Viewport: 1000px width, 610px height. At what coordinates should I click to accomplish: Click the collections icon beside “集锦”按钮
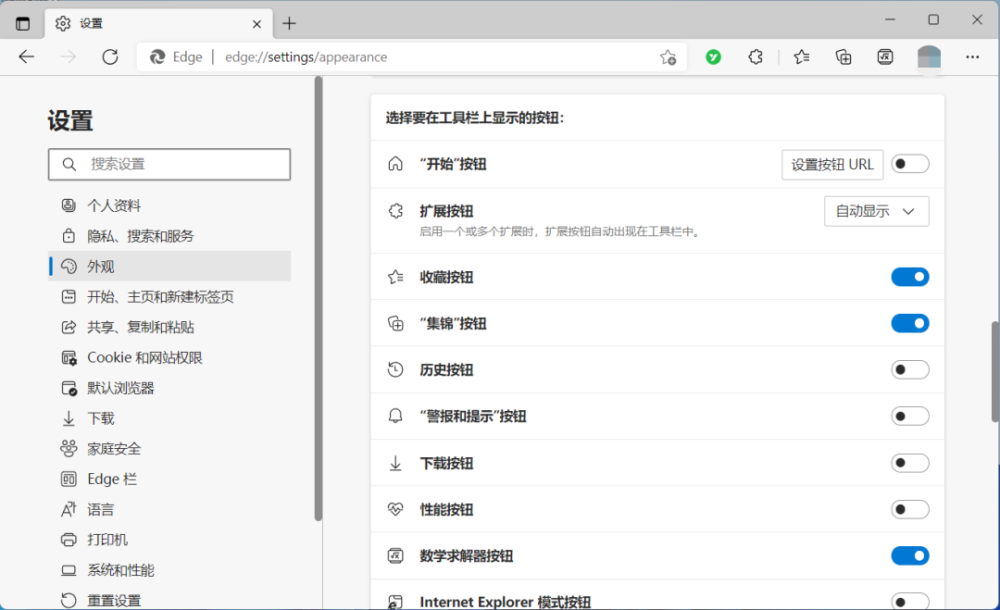[395, 324]
